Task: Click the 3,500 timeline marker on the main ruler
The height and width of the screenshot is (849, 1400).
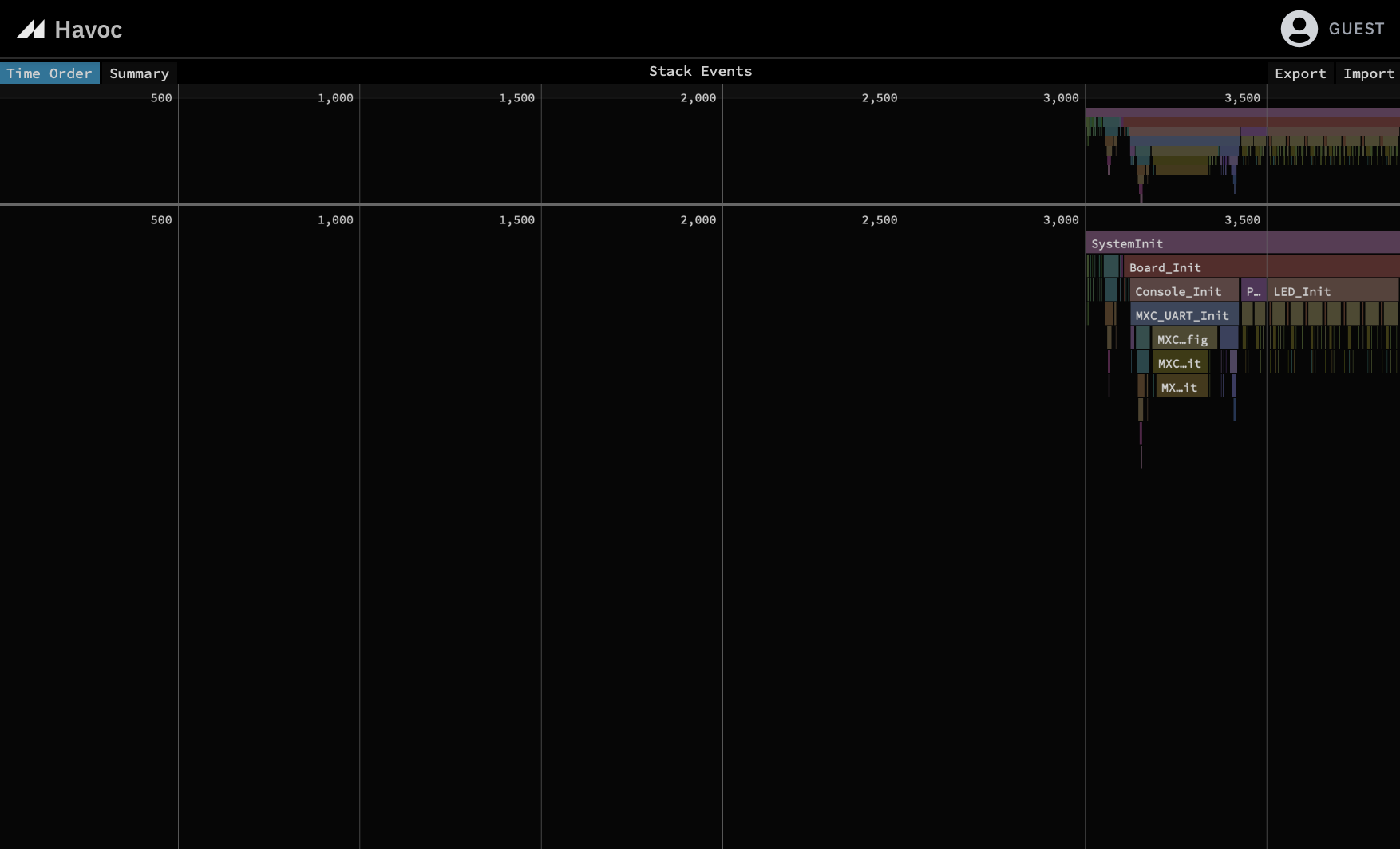Action: [x=1242, y=219]
